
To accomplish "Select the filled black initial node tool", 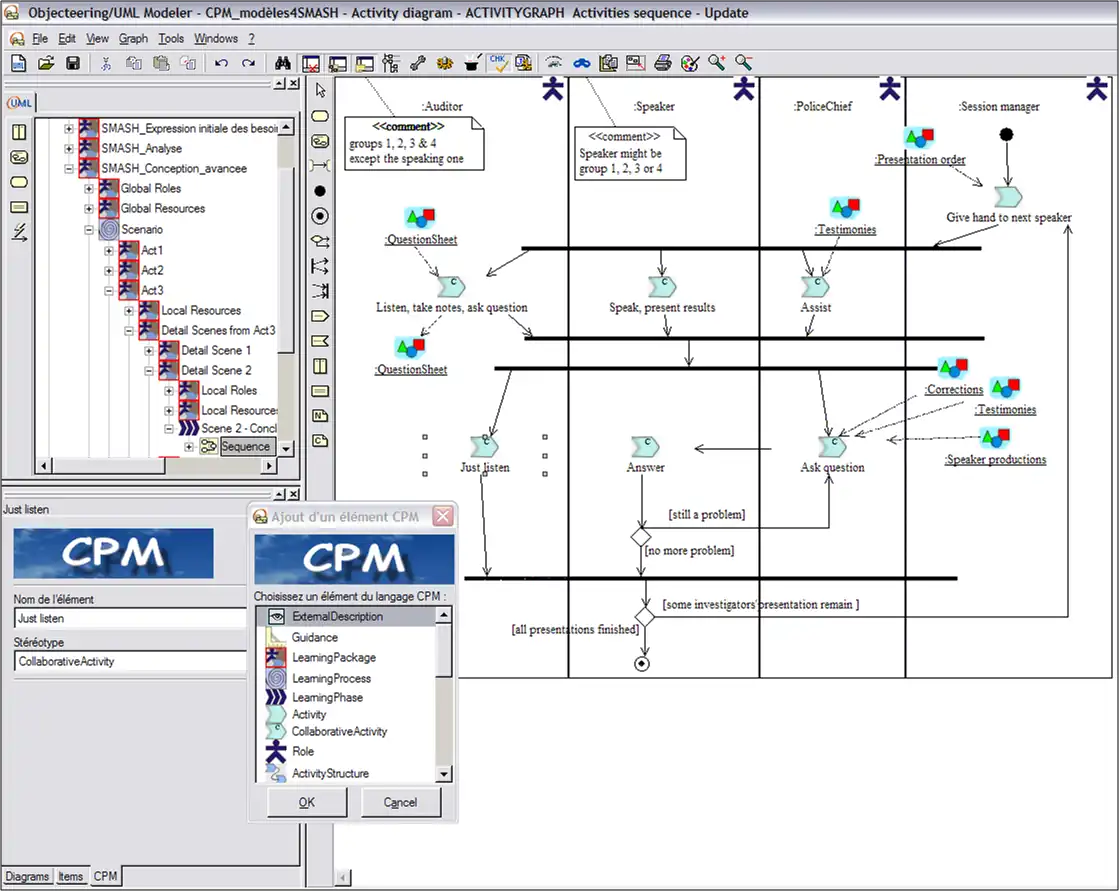I will coord(320,190).
